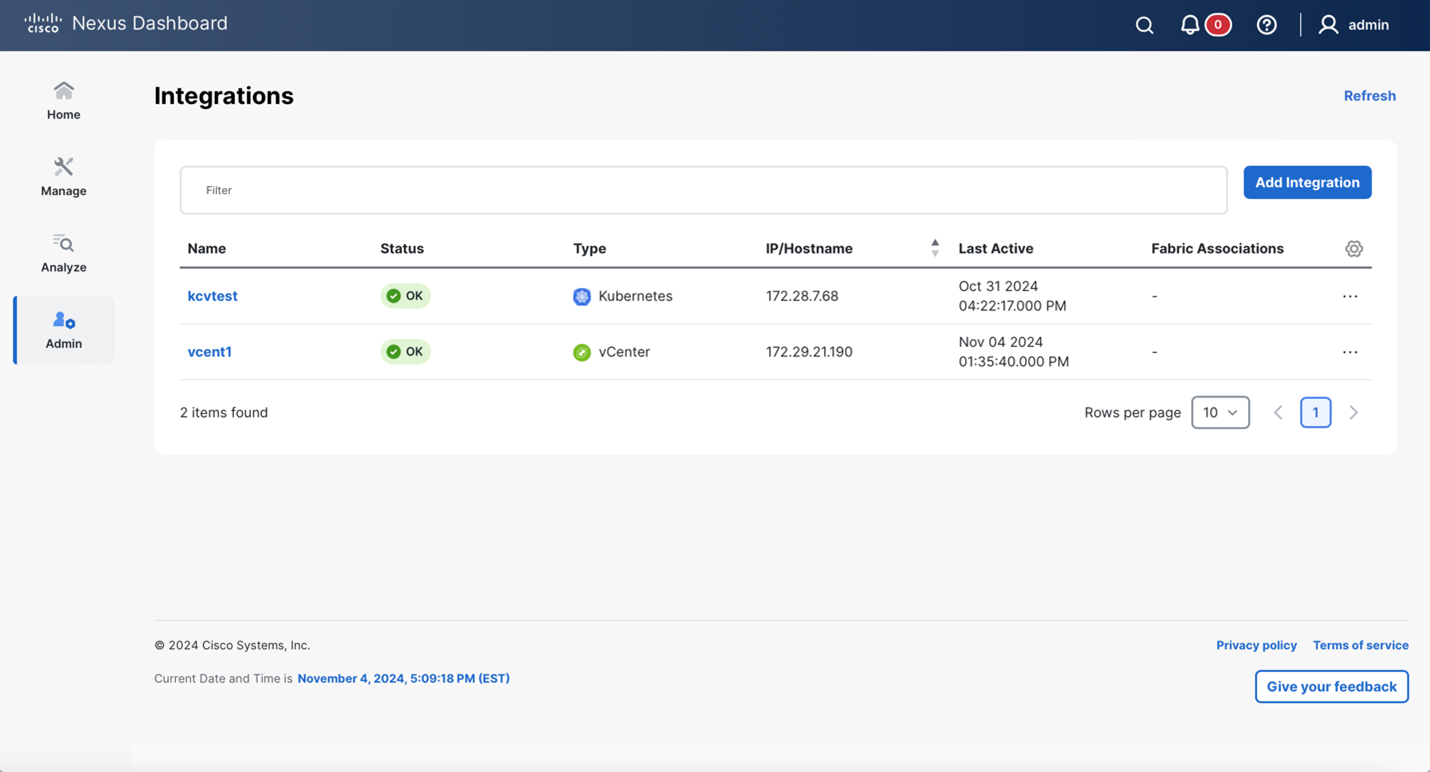Go to Home in the sidebar
The height and width of the screenshot is (772, 1430).
63,101
